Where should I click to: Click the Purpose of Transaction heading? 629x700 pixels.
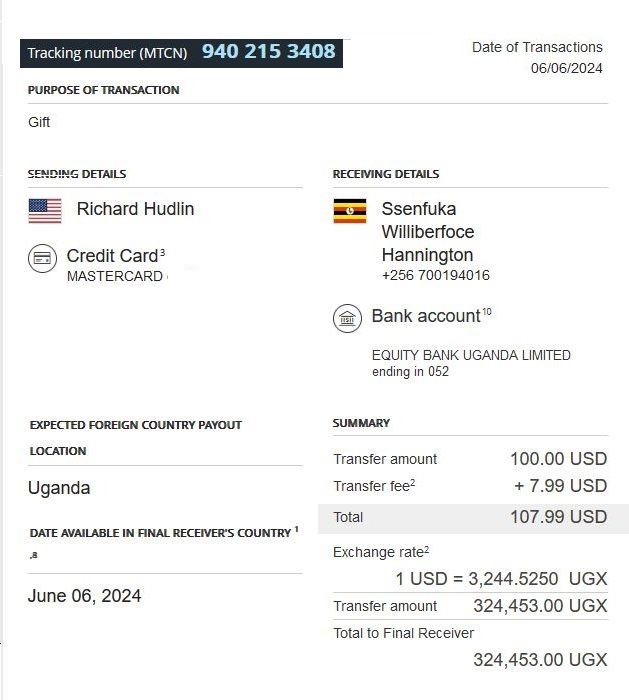[x=103, y=90]
